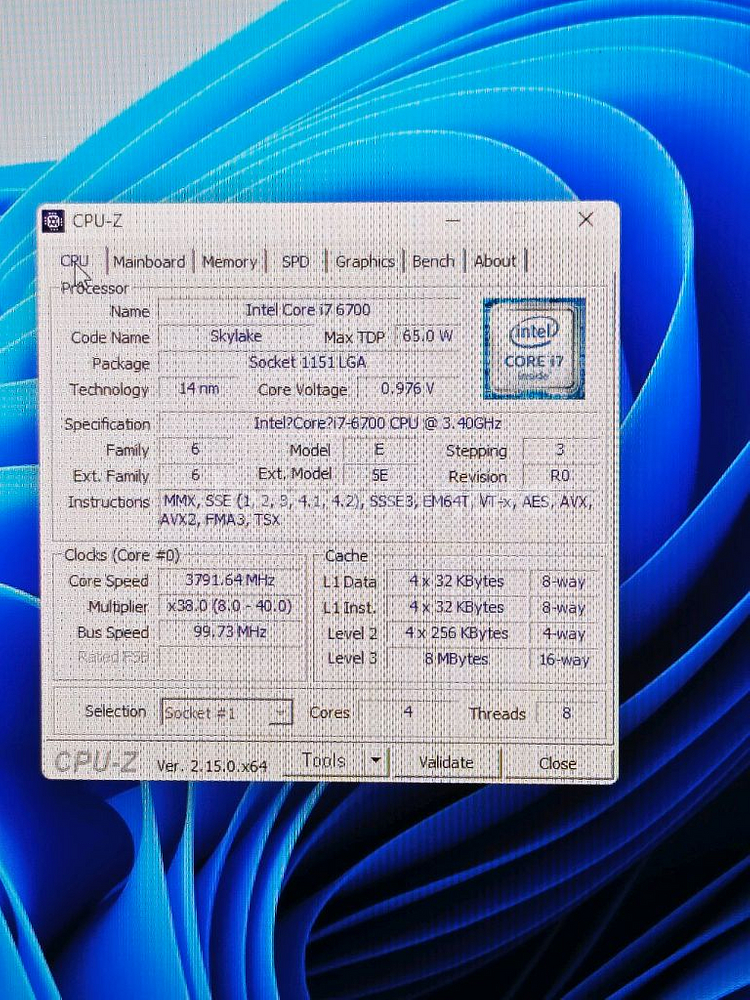
Task: Select the CPU tab
Action: pos(76,261)
